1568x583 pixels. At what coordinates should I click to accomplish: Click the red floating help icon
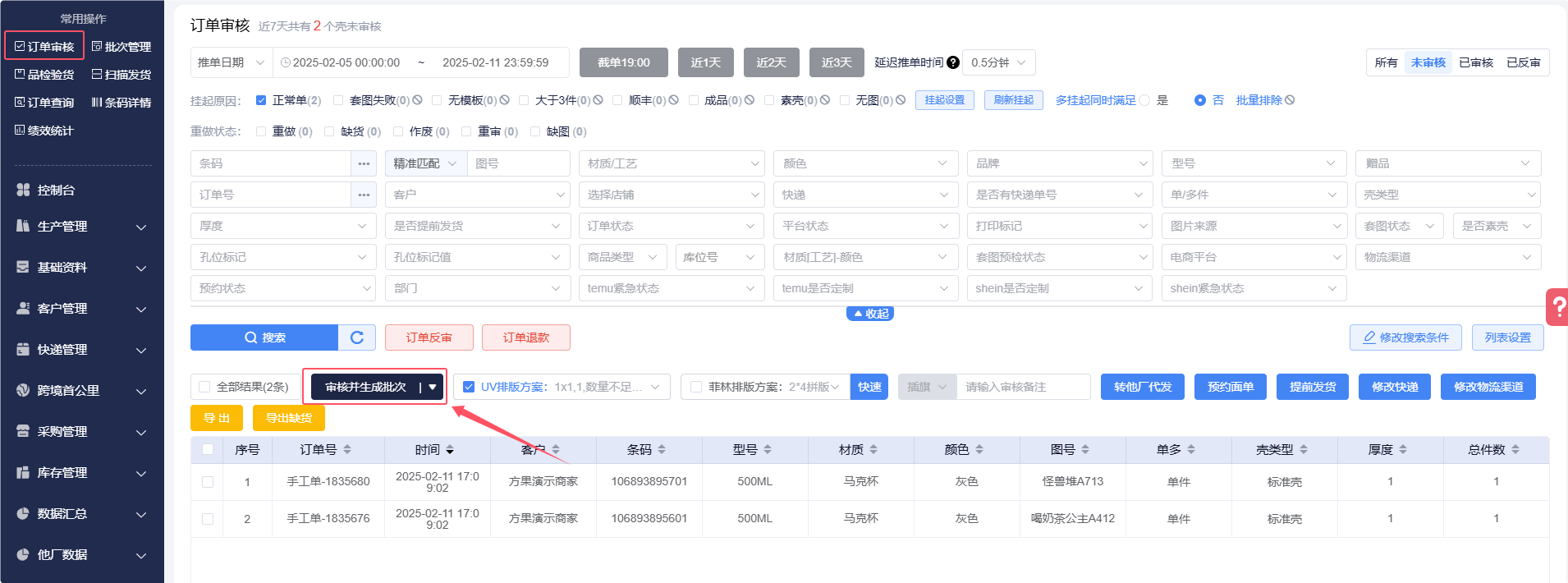[1557, 307]
